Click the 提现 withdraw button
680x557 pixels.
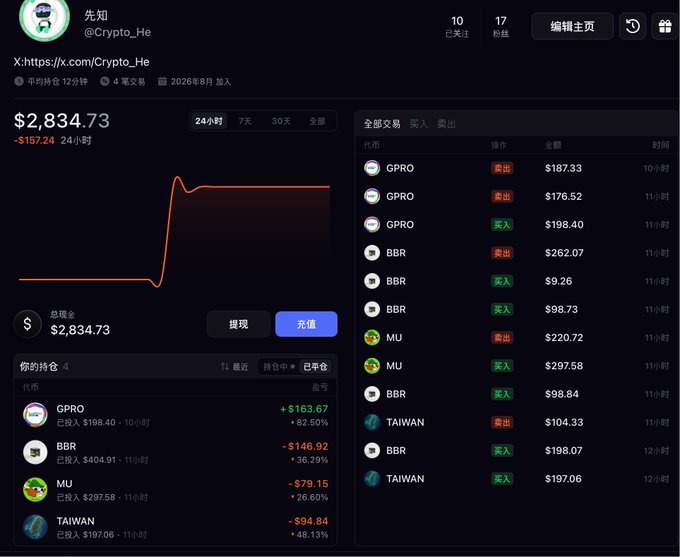(x=239, y=324)
